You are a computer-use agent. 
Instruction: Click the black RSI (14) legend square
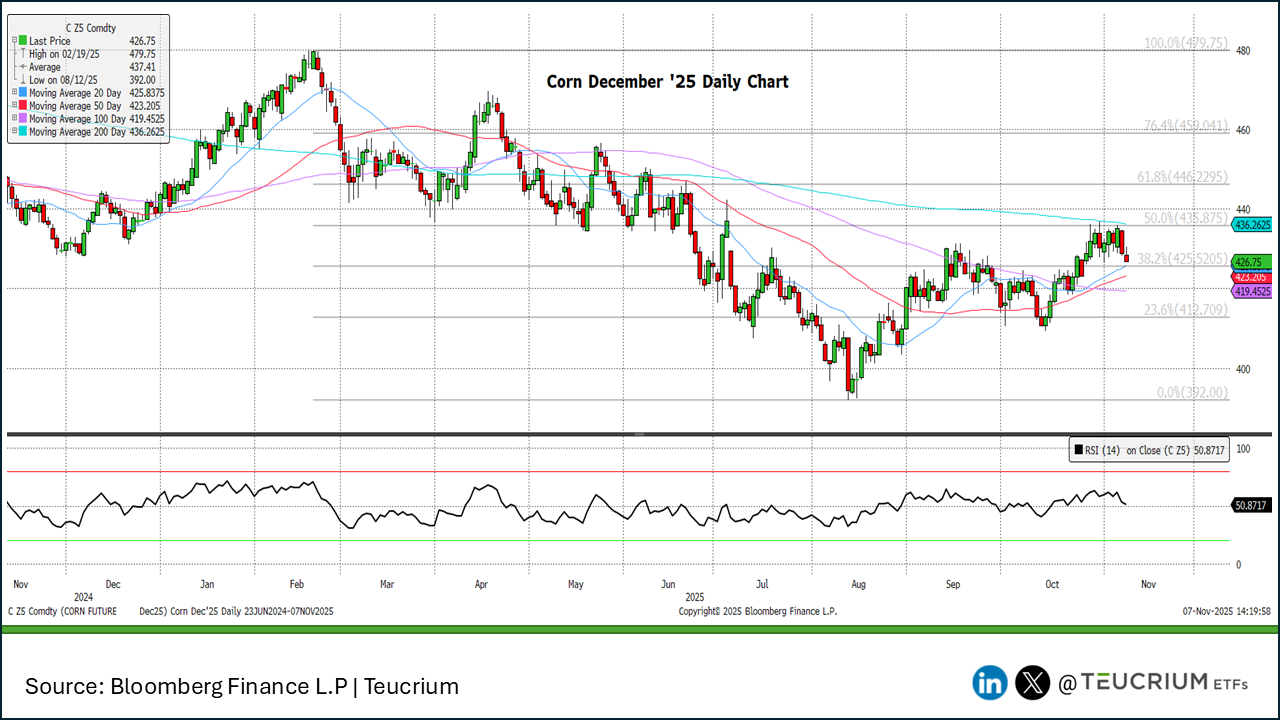1080,450
